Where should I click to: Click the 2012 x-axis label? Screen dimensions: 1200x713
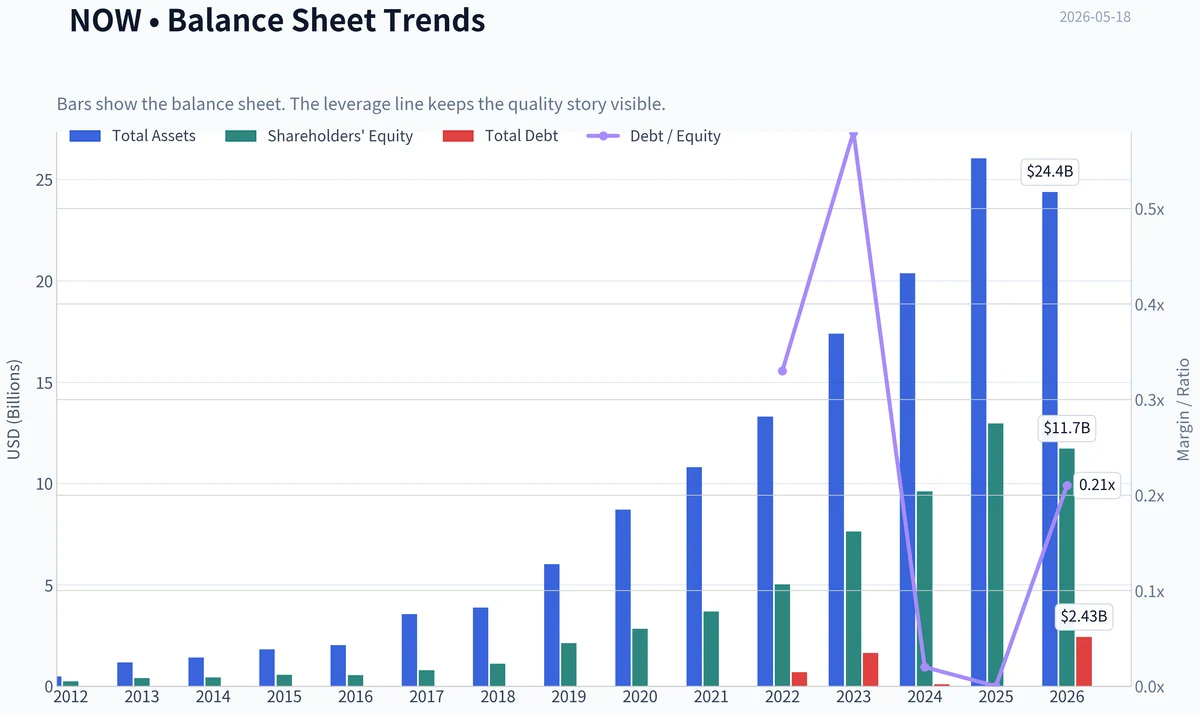point(70,696)
